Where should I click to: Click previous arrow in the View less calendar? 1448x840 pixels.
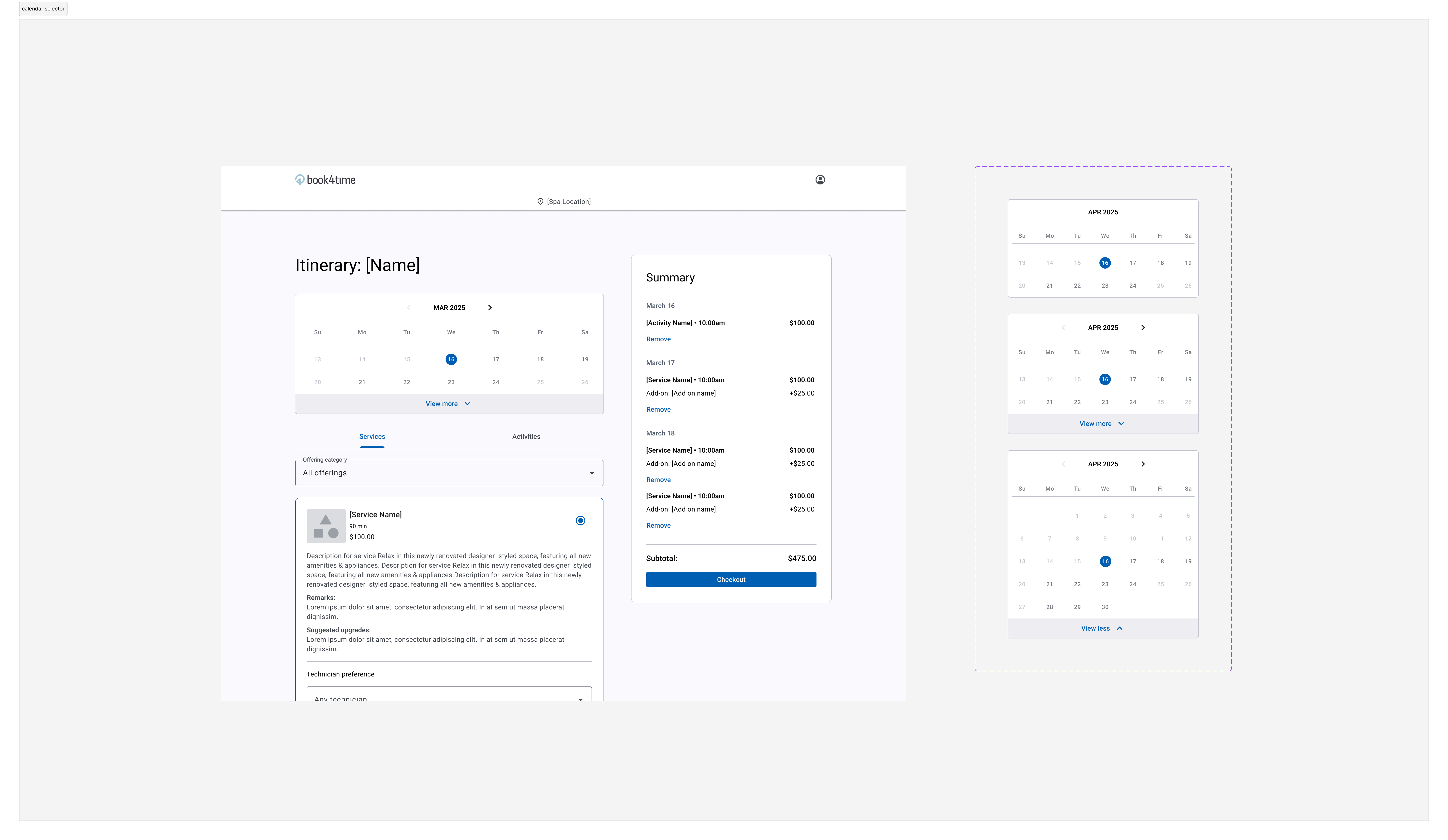pos(1063,464)
